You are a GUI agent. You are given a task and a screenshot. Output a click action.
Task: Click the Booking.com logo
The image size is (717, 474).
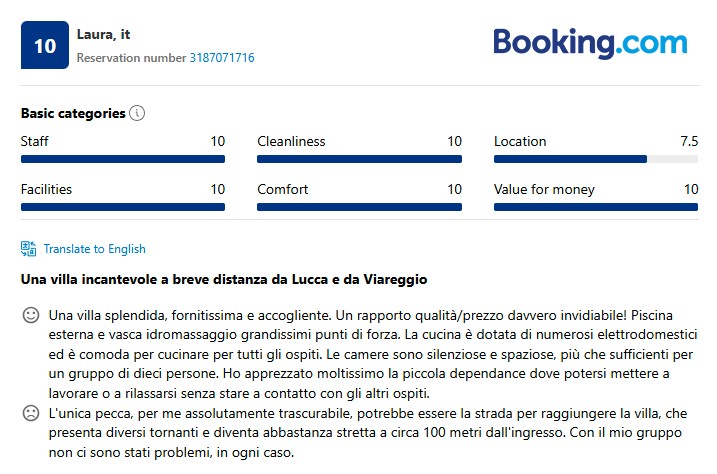590,43
